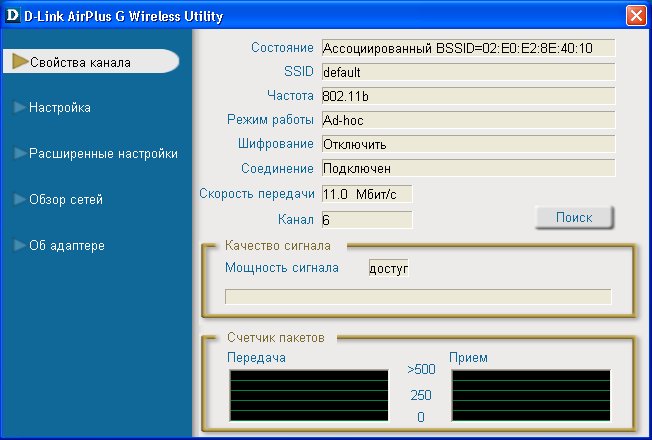The width and height of the screenshot is (652, 440).
Task: Click the Частота label
Action: click(x=290, y=96)
